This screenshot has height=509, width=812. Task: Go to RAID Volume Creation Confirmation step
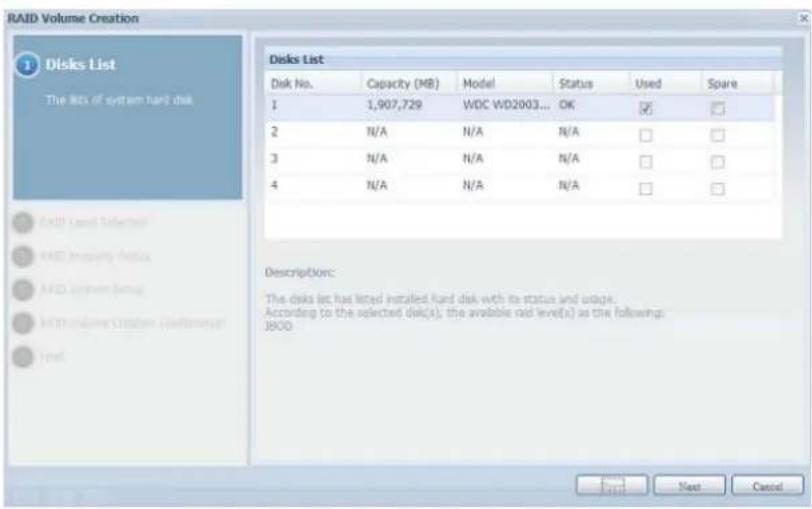[132, 323]
